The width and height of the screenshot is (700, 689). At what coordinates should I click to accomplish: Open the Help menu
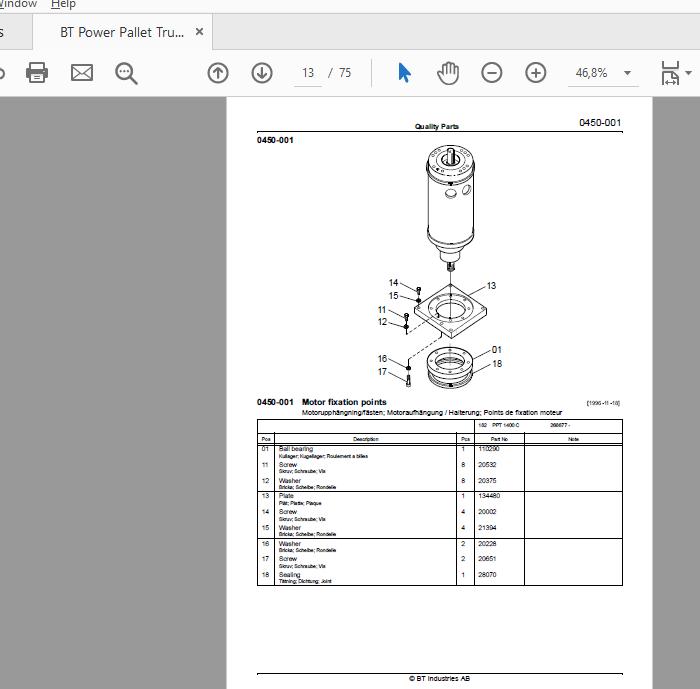coord(63,4)
